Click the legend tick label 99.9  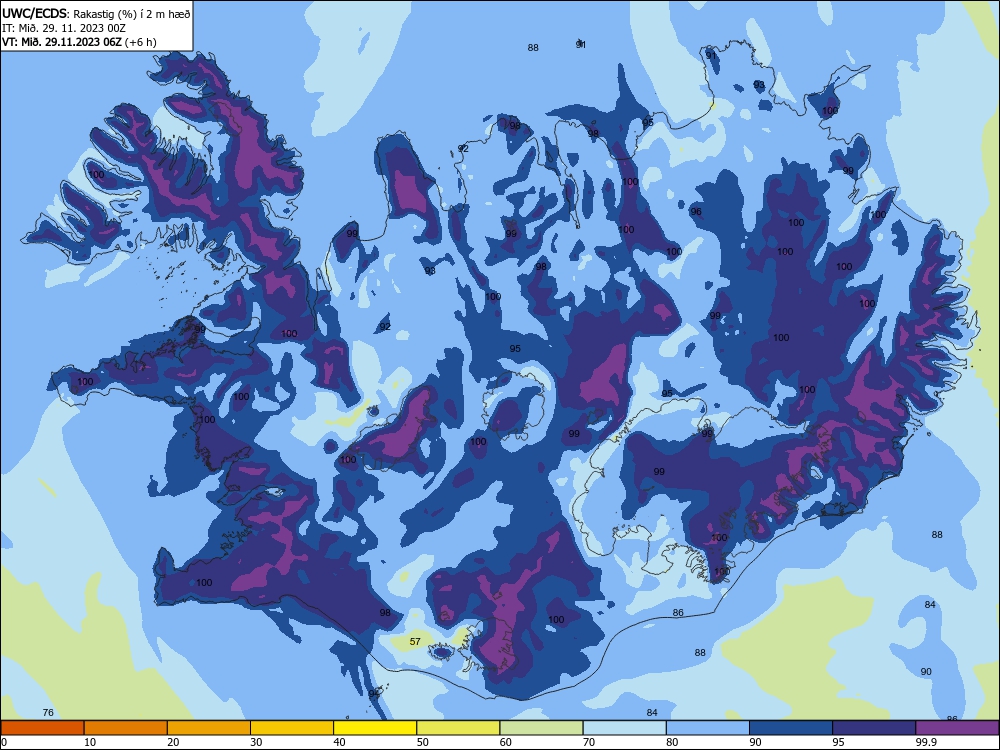(925, 742)
